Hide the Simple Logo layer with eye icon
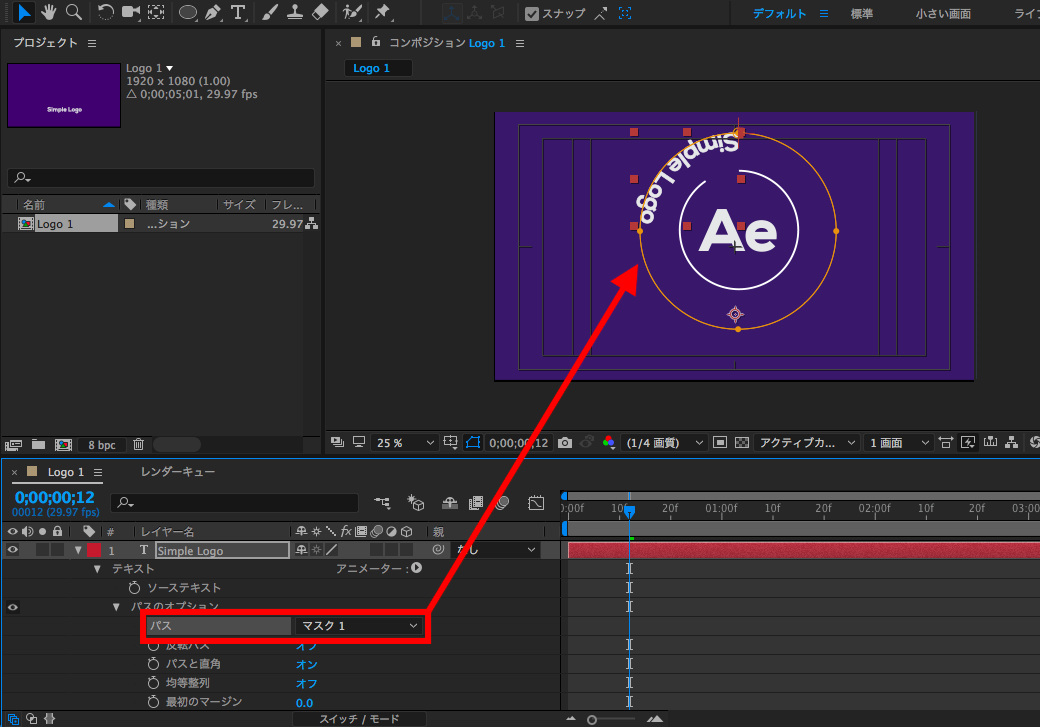Viewport: 1040px width, 727px height. pos(13,550)
